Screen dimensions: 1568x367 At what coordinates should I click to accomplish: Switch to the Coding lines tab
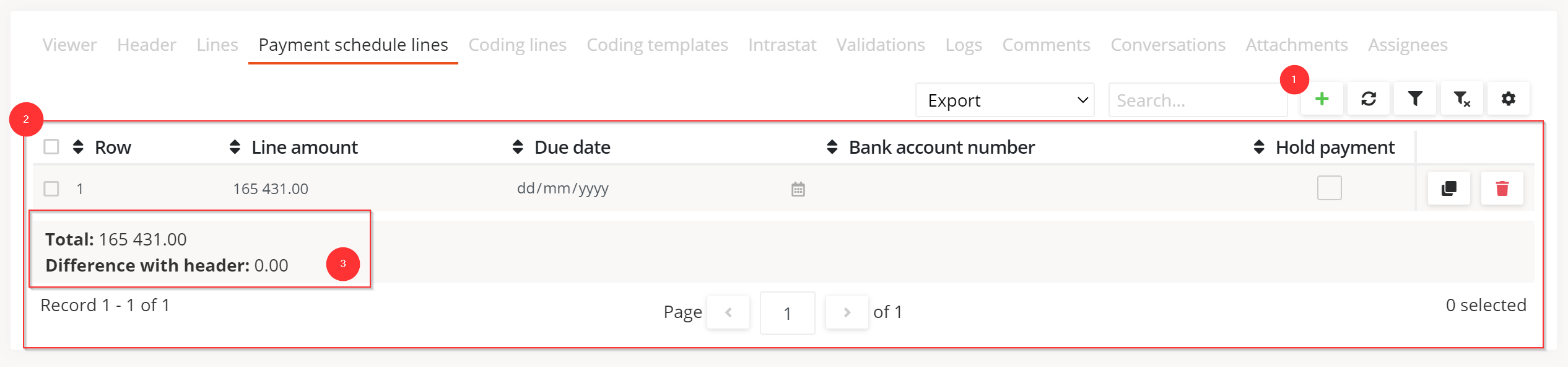point(517,45)
